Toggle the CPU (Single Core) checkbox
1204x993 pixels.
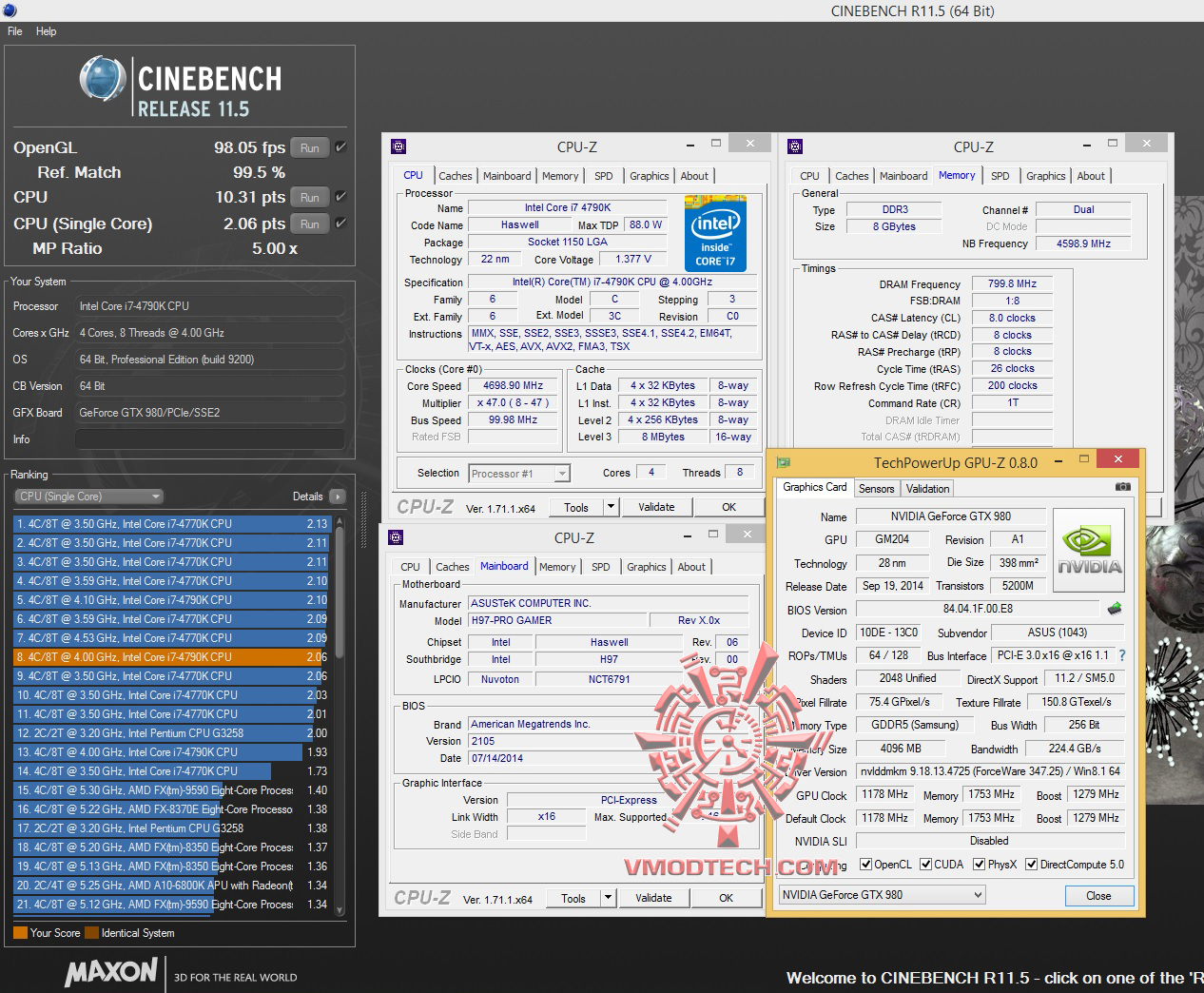[x=340, y=224]
